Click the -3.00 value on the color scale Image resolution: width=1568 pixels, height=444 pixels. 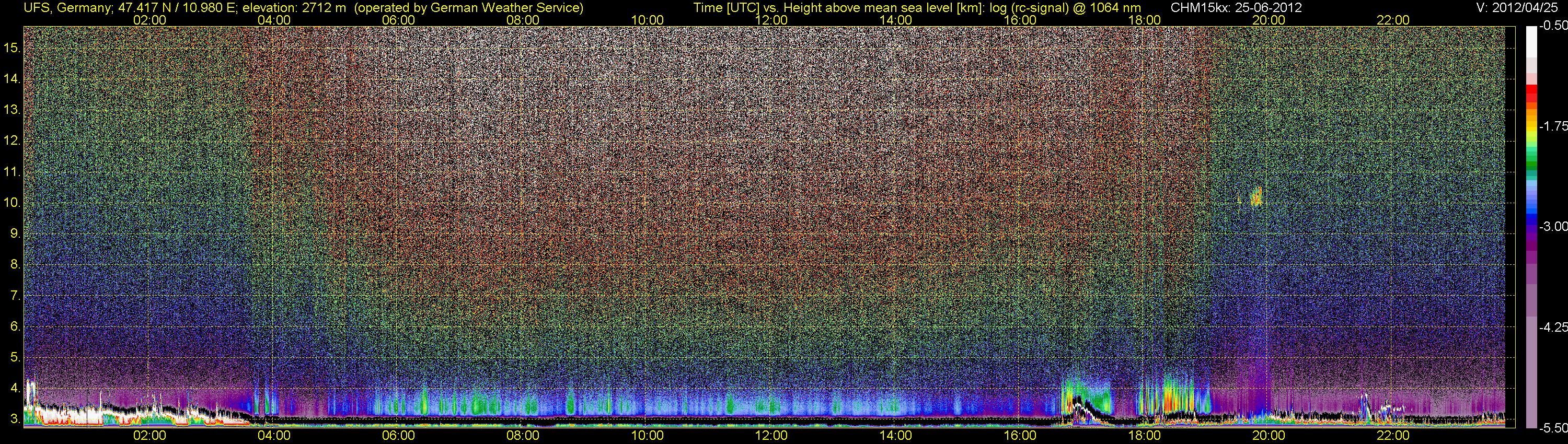pyautogui.click(x=1553, y=226)
